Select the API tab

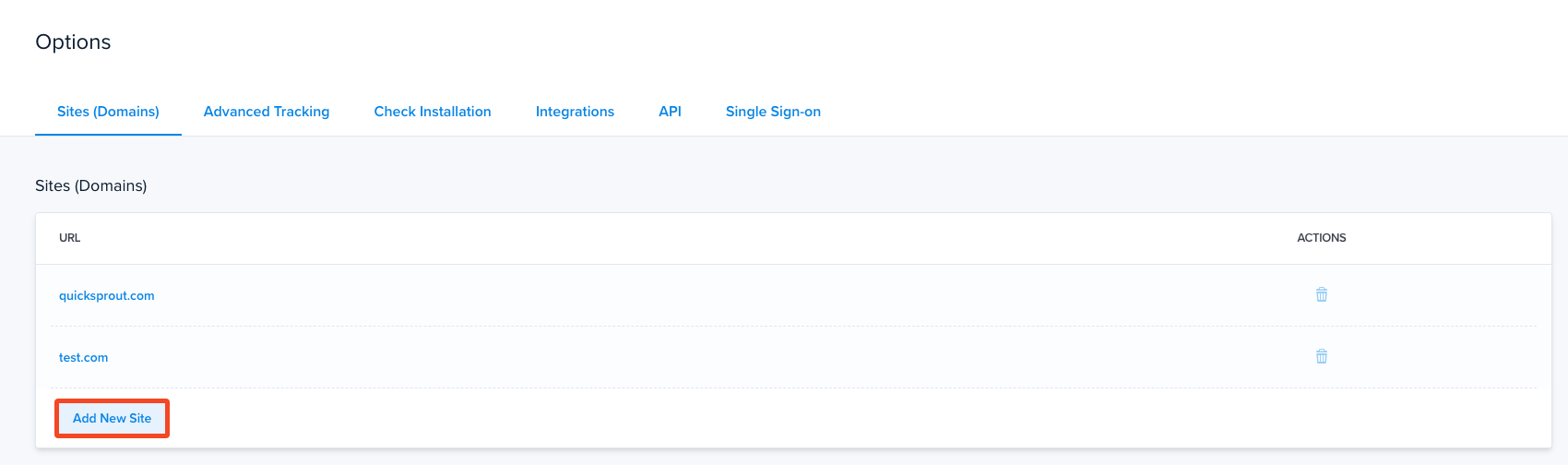tap(670, 112)
